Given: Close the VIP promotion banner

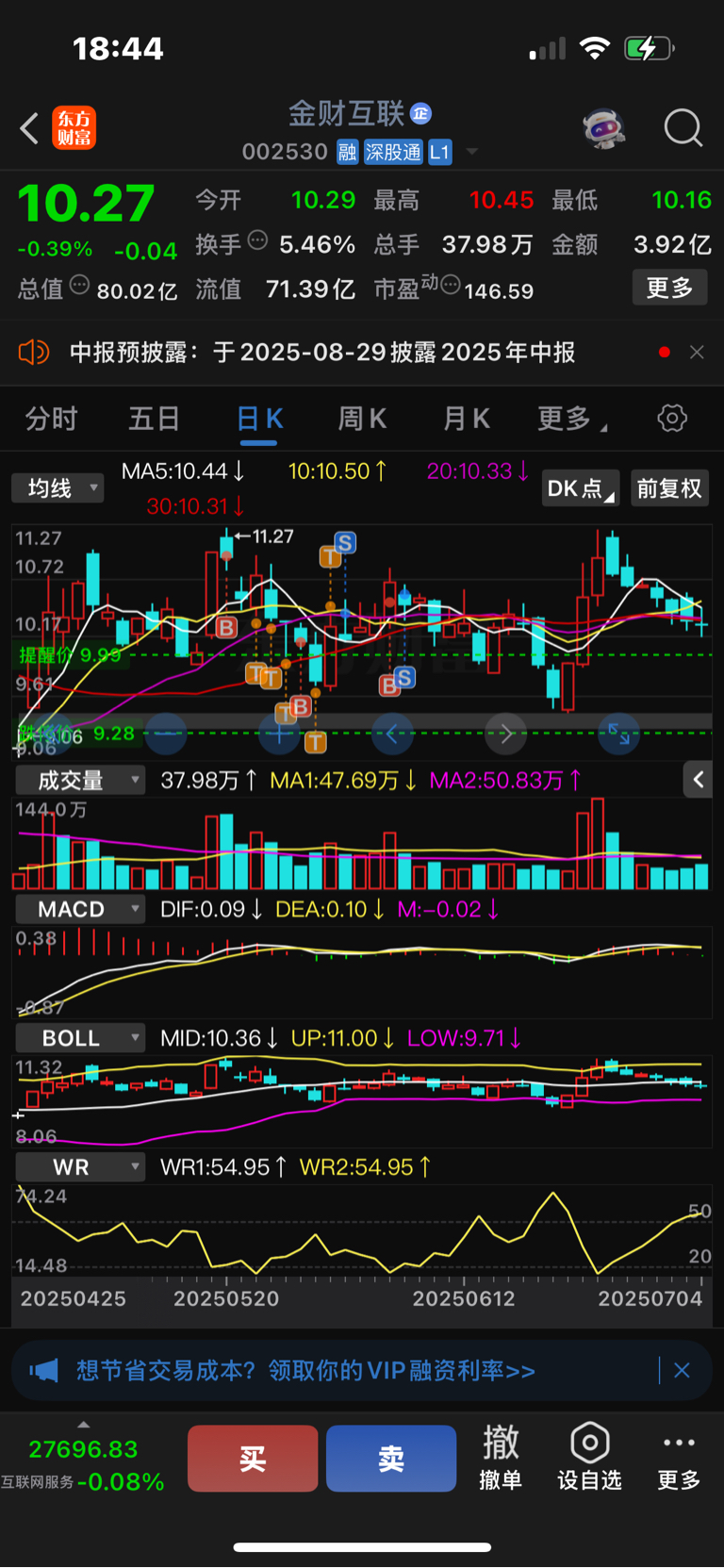Looking at the screenshot, I should pos(683,1370).
